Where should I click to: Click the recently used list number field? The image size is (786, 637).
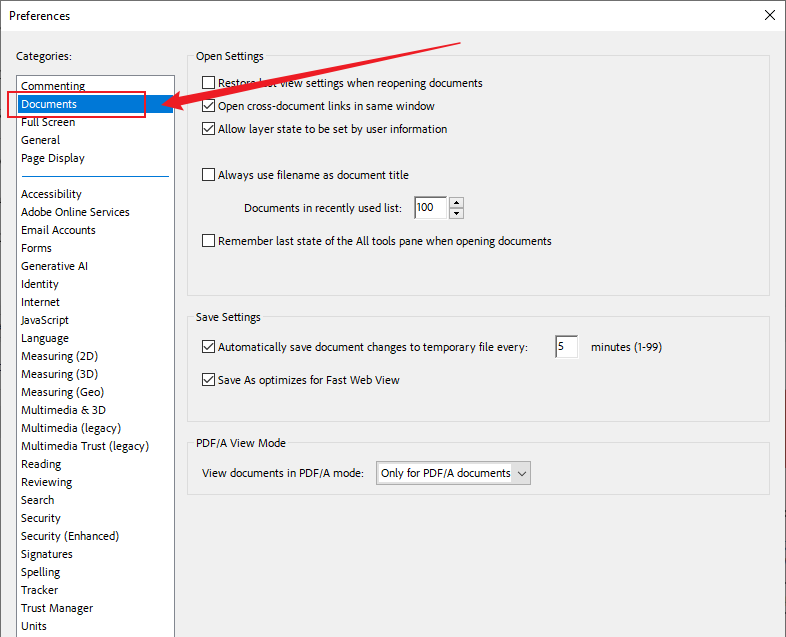431,207
